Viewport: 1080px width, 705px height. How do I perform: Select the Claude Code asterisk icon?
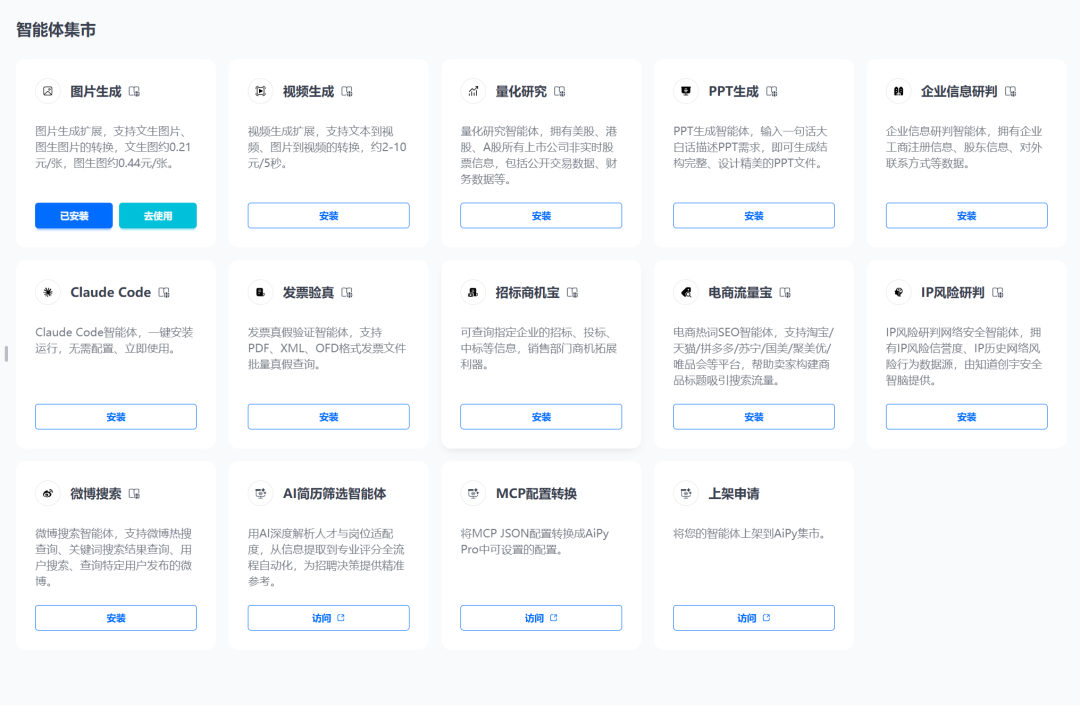click(x=48, y=292)
